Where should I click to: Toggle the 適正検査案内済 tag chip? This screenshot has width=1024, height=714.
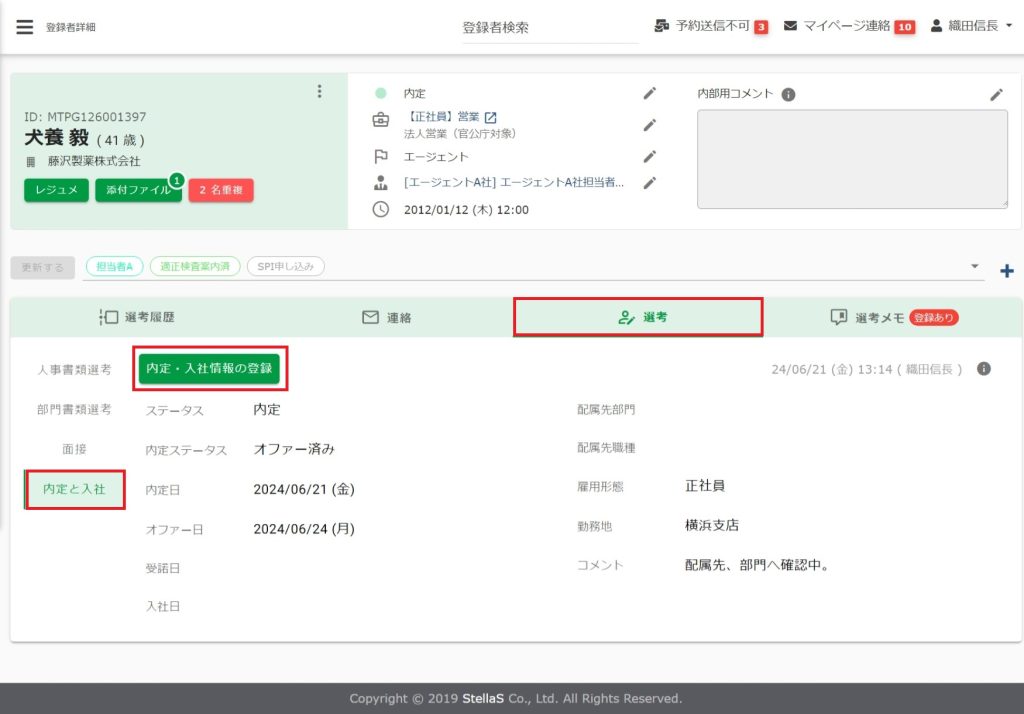click(195, 267)
